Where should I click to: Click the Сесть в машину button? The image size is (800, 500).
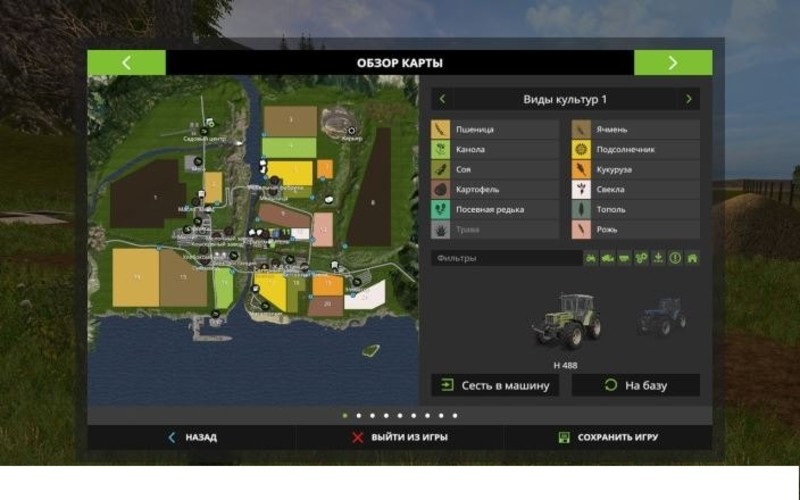495,385
